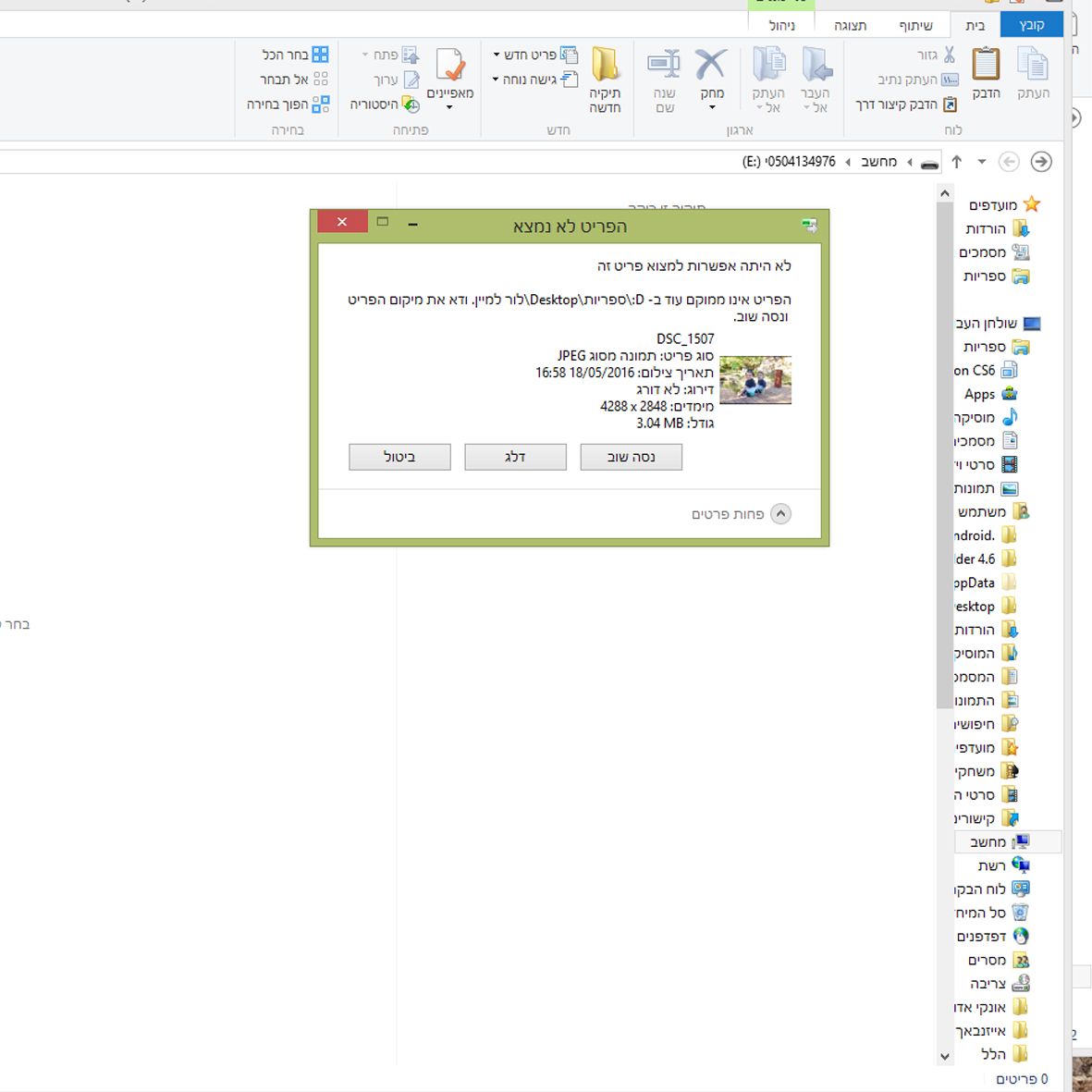Click the up-one-level arrow
The image size is (1092, 1092).
957,162
